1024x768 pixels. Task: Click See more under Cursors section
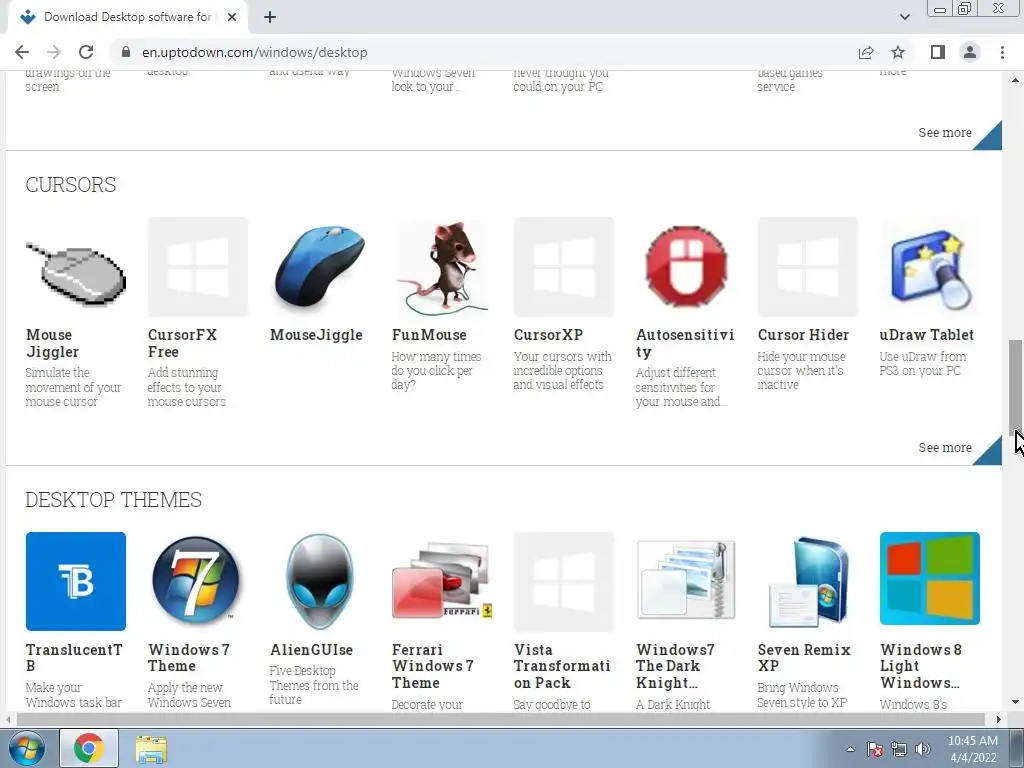[944, 447]
